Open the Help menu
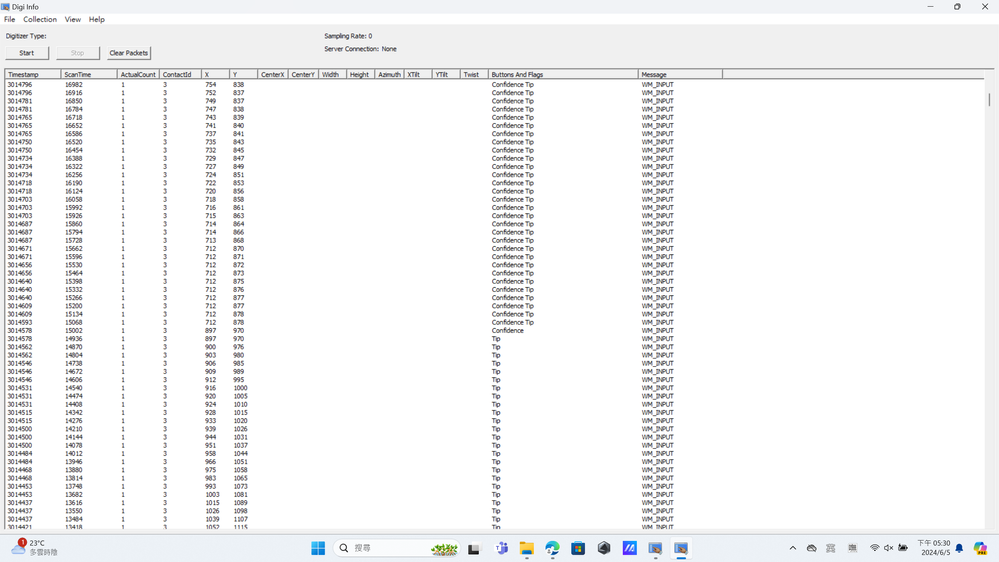This screenshot has width=999, height=562. [x=97, y=19]
